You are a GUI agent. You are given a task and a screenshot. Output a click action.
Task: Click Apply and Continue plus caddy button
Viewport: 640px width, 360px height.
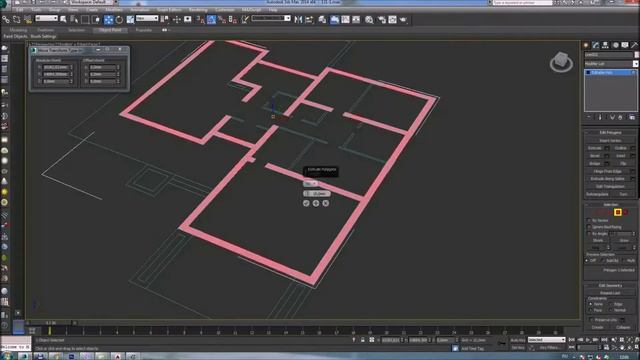pos(316,203)
